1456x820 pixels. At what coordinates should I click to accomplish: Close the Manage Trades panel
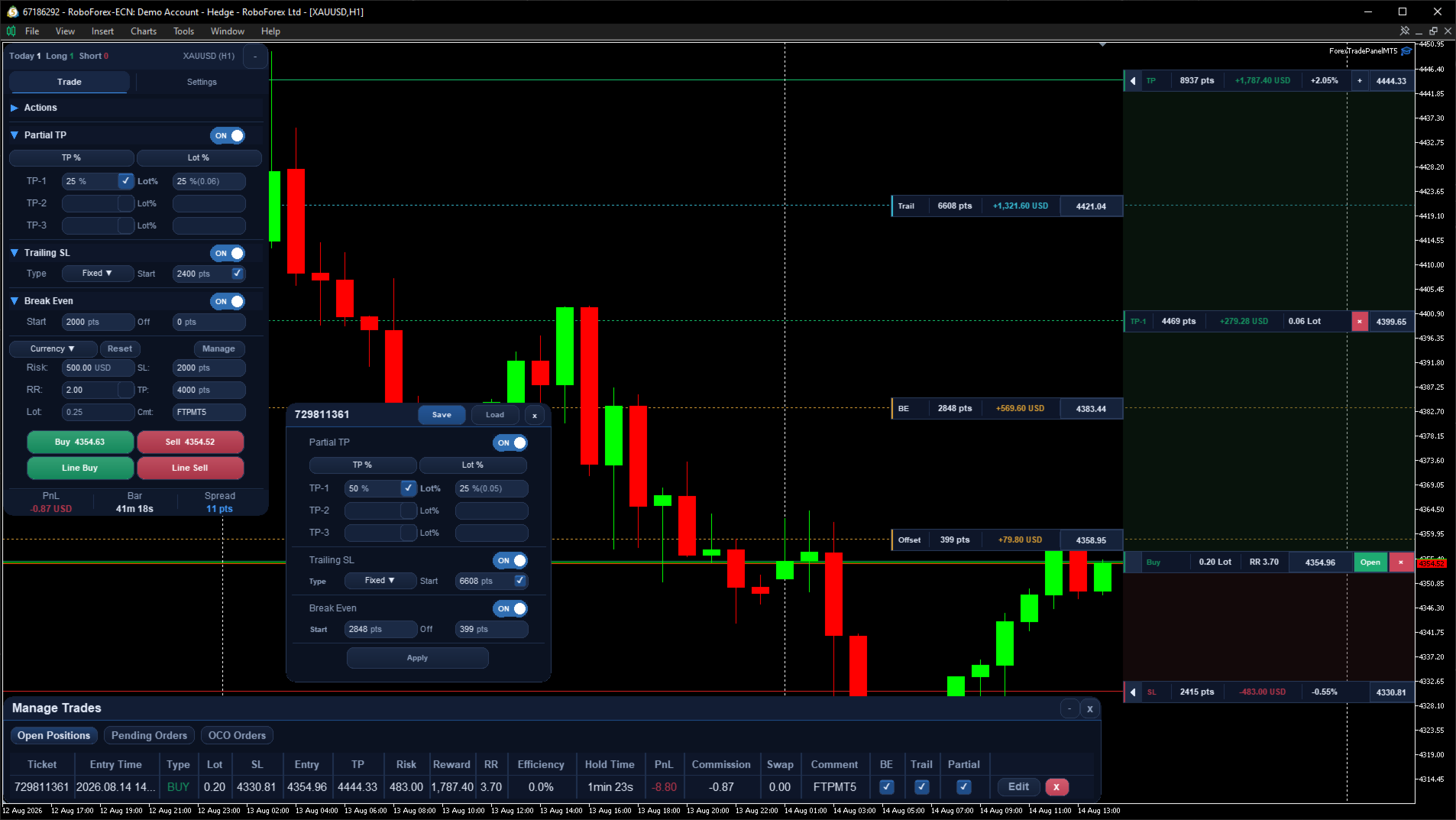point(1090,709)
